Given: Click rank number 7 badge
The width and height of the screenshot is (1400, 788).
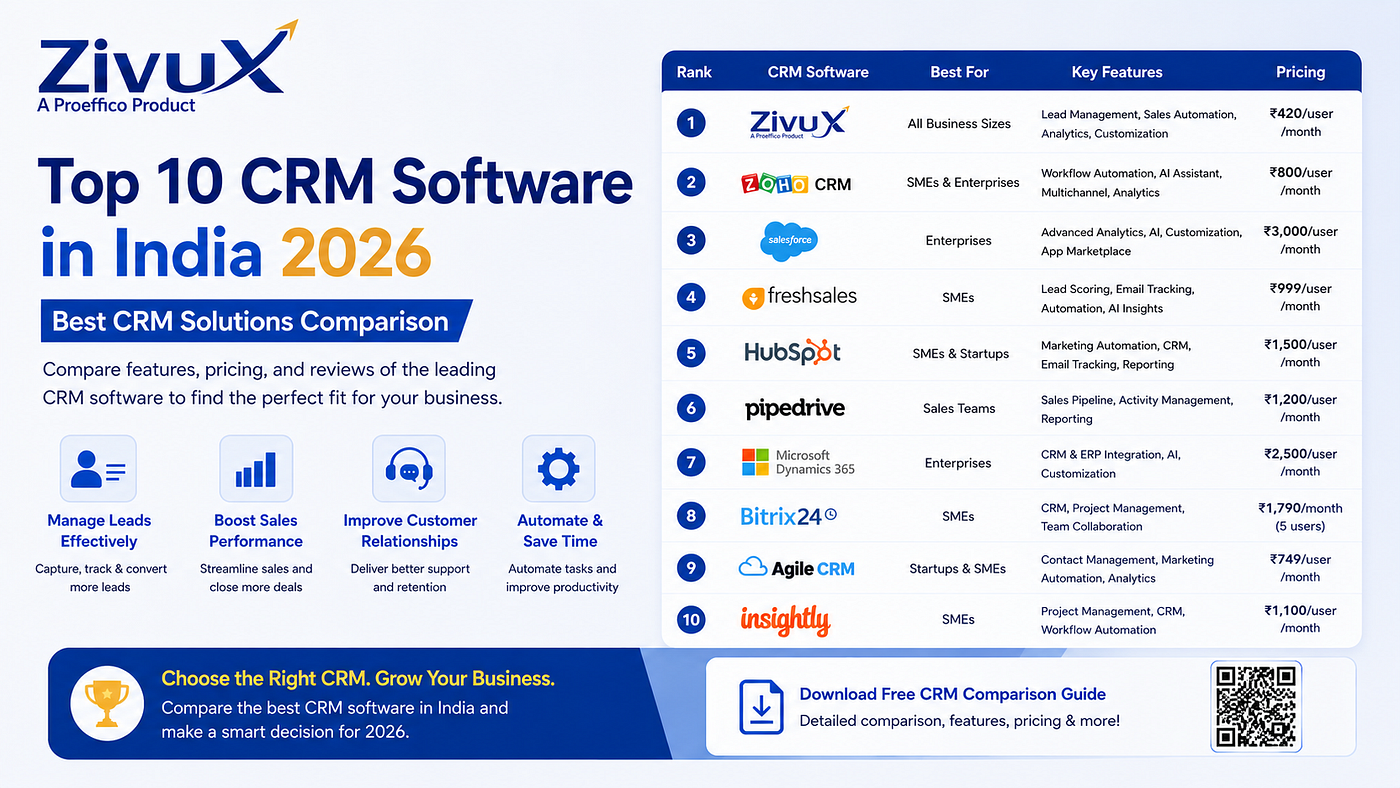Looking at the screenshot, I should pyautogui.click(x=691, y=463).
